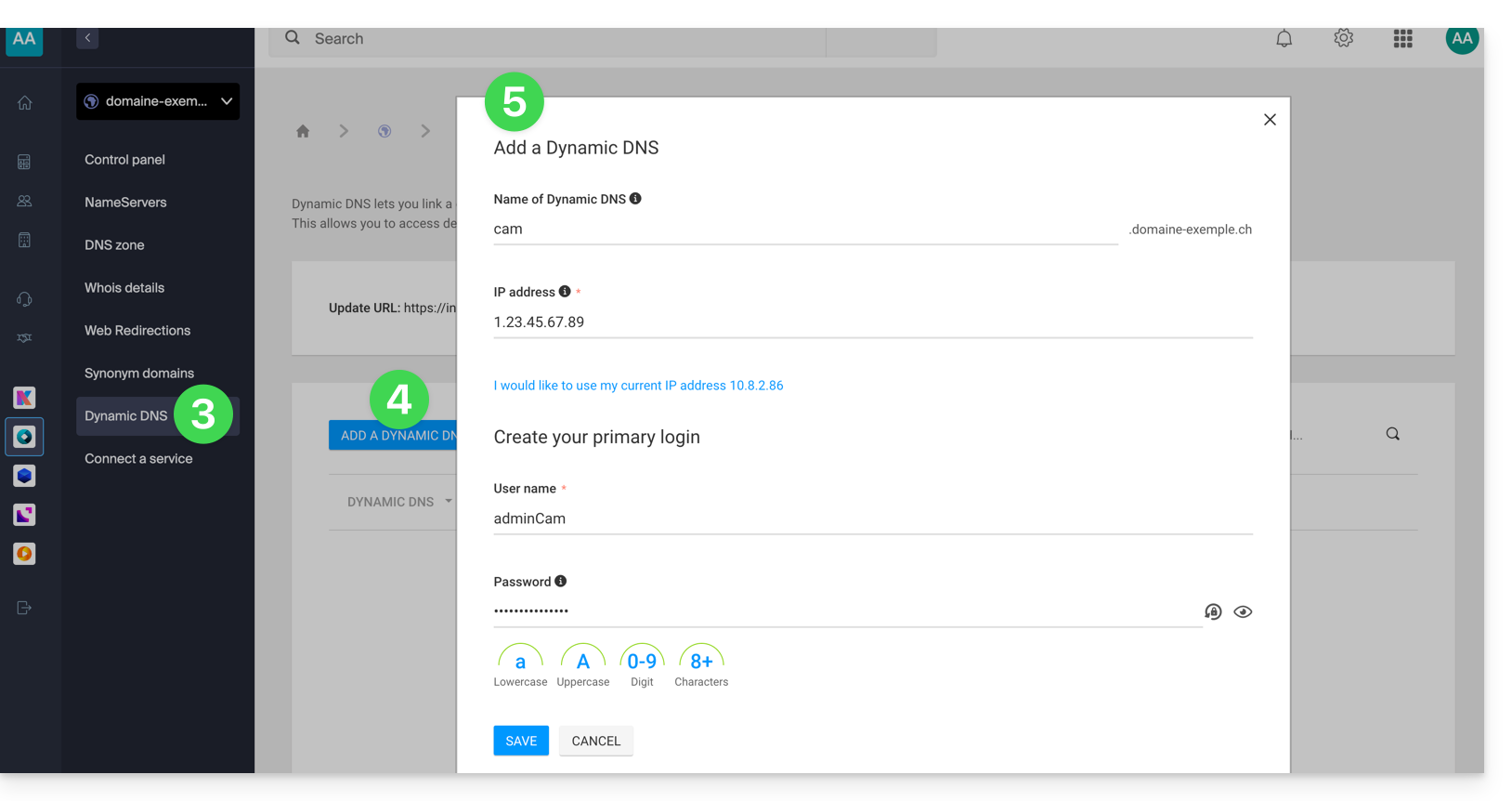Show password using the eye icon
This screenshot has width=1512, height=801.
1243,611
